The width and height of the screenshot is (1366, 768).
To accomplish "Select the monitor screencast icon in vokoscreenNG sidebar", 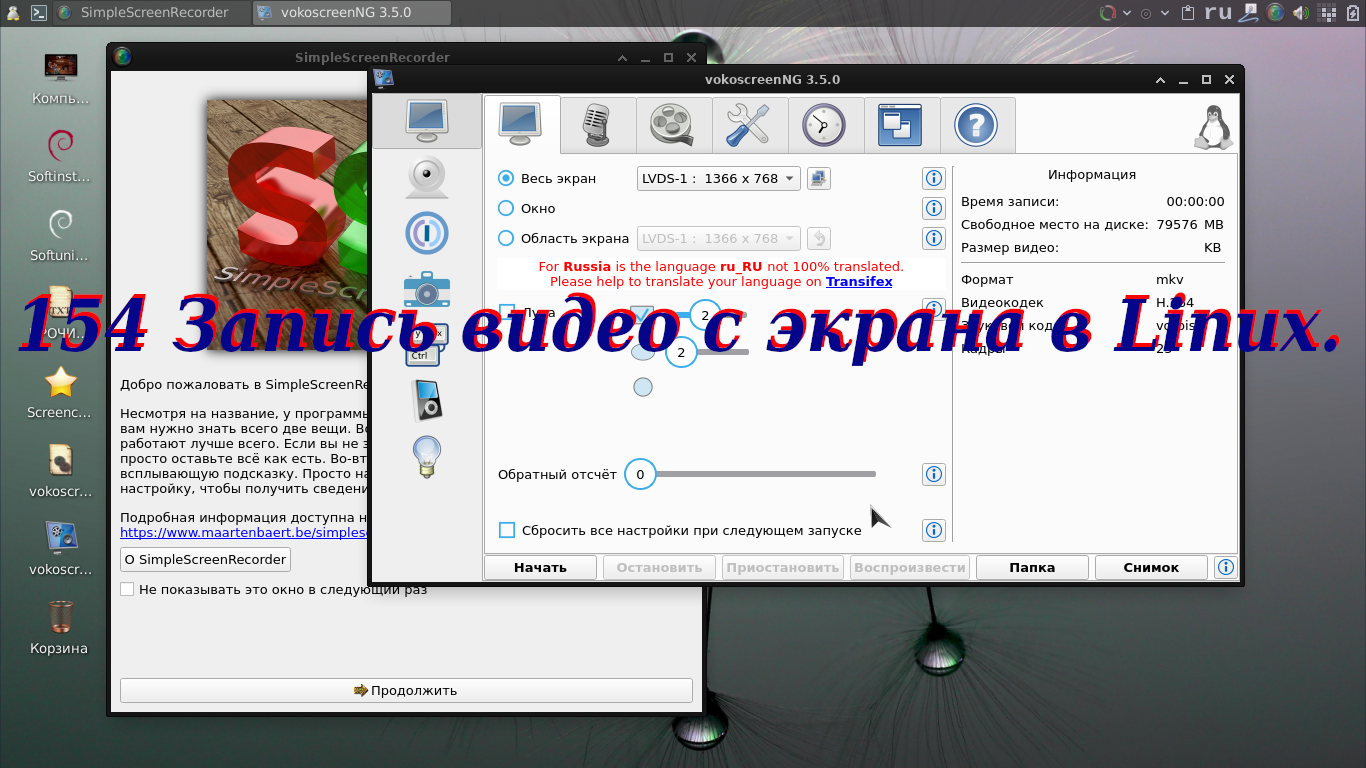I will pos(427,120).
